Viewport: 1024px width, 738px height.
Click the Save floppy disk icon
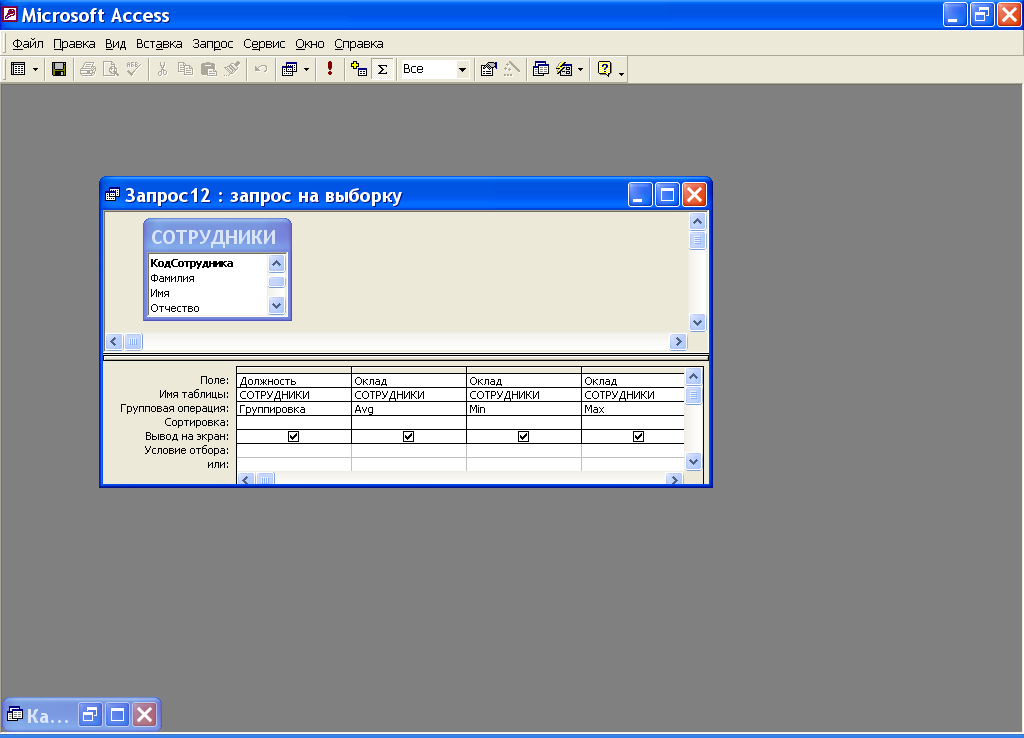click(59, 69)
